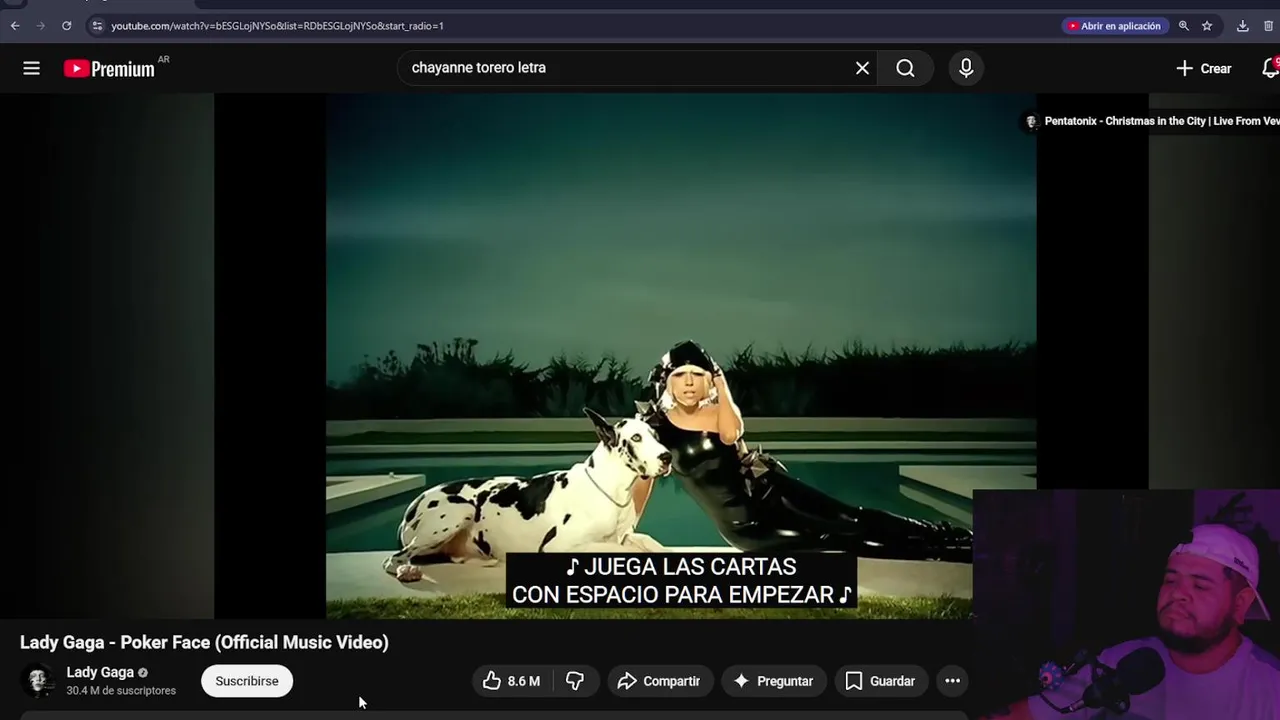The height and width of the screenshot is (720, 1280).
Task: Open Pentatonix Christmas in the City card
Action: (1150, 121)
